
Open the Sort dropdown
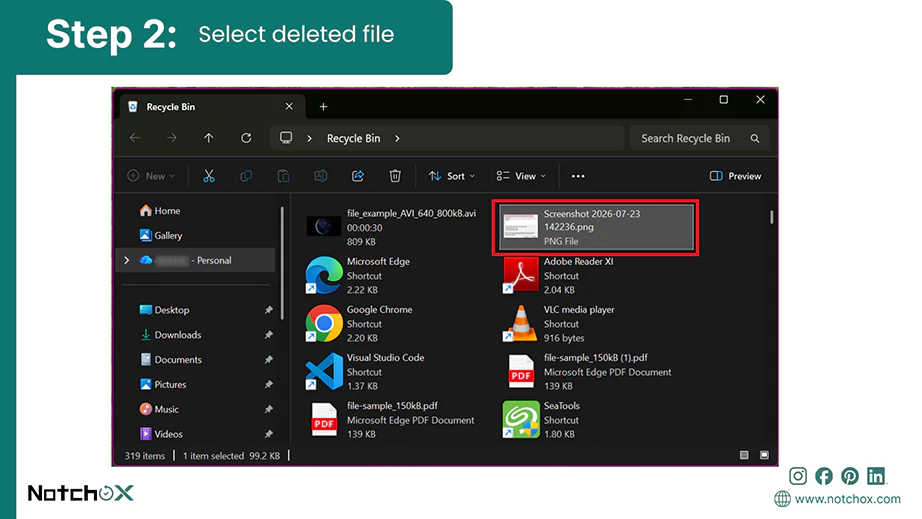[x=452, y=176]
